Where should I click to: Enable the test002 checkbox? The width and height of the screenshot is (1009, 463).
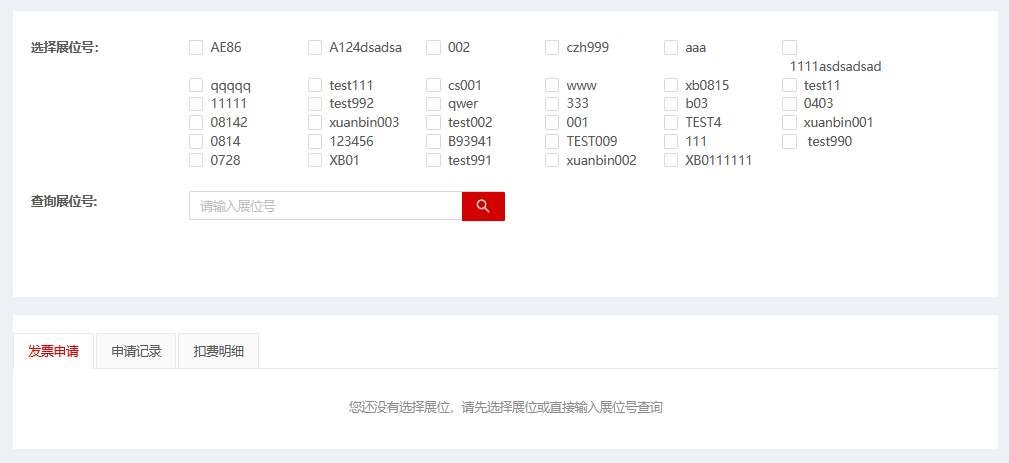434,123
